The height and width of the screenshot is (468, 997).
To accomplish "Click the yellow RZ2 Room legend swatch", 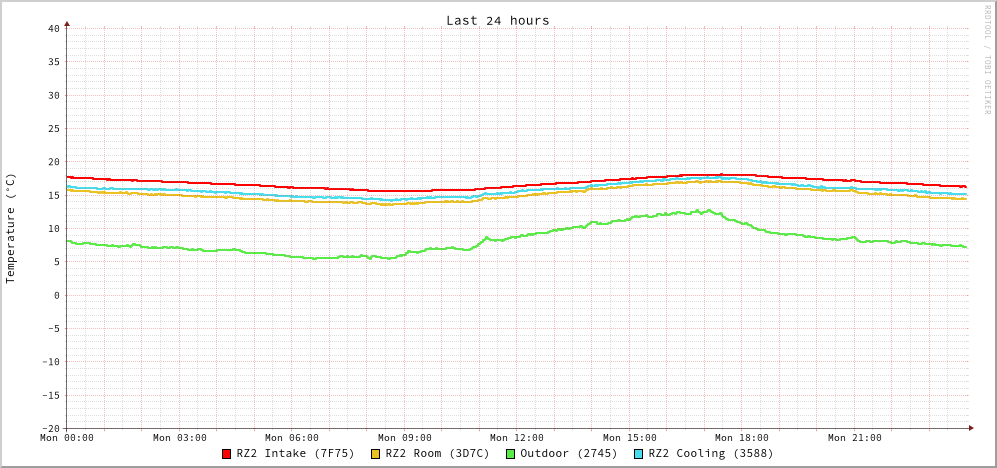I will click(376, 454).
